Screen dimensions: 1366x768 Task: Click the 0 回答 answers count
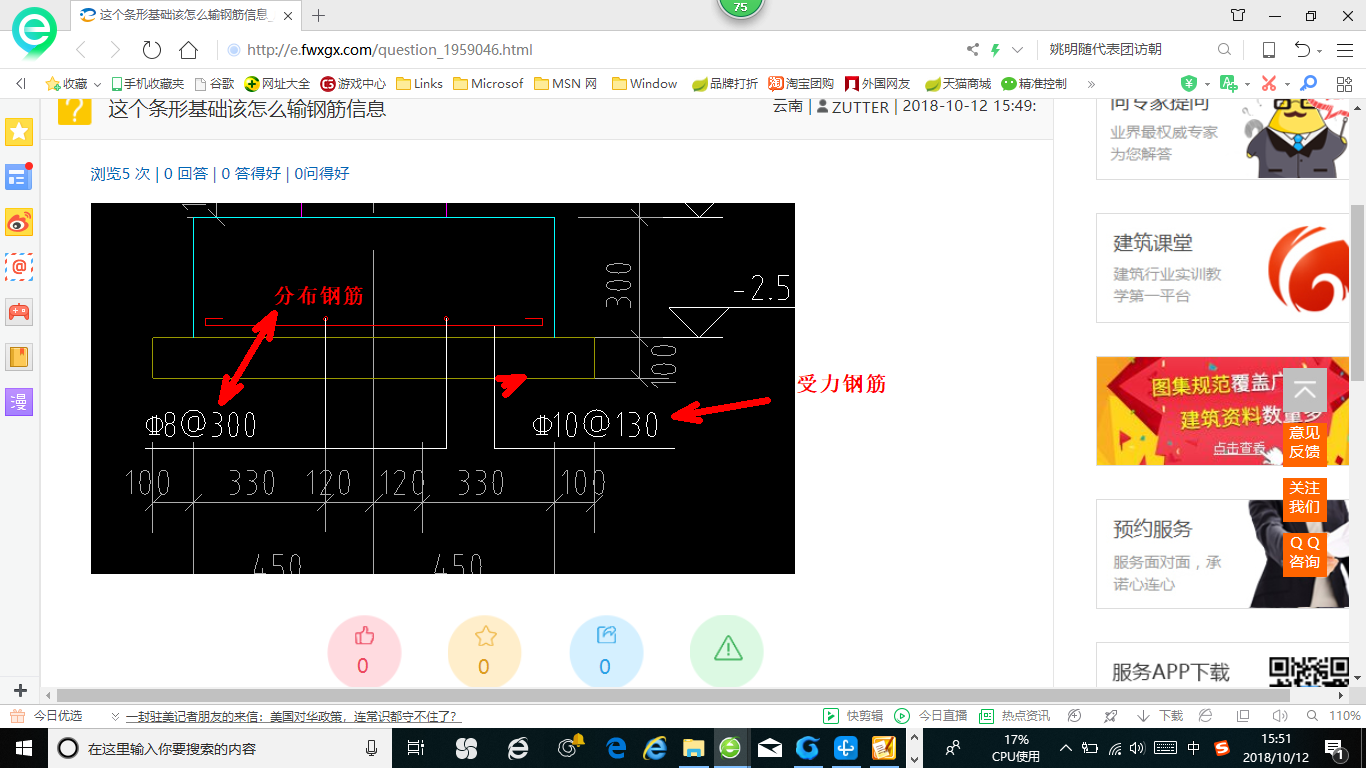coord(186,174)
